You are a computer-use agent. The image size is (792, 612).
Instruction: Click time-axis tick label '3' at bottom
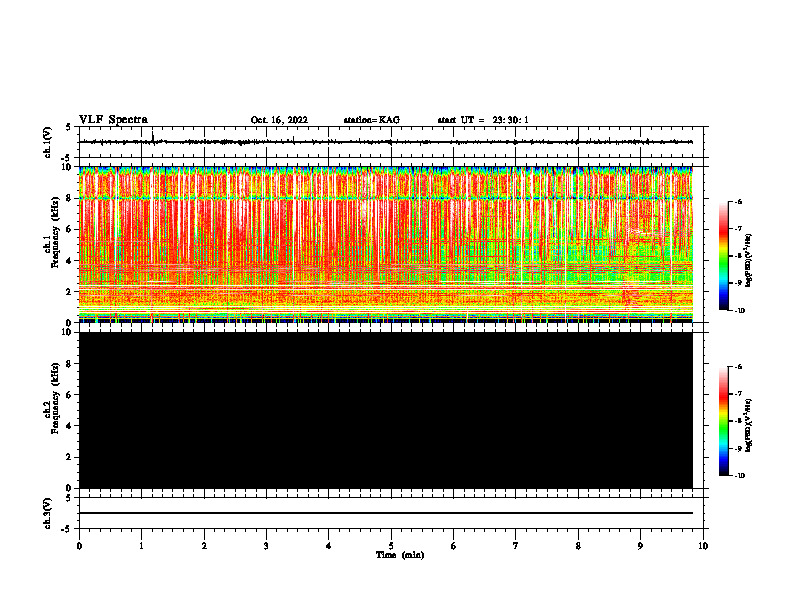(x=266, y=546)
